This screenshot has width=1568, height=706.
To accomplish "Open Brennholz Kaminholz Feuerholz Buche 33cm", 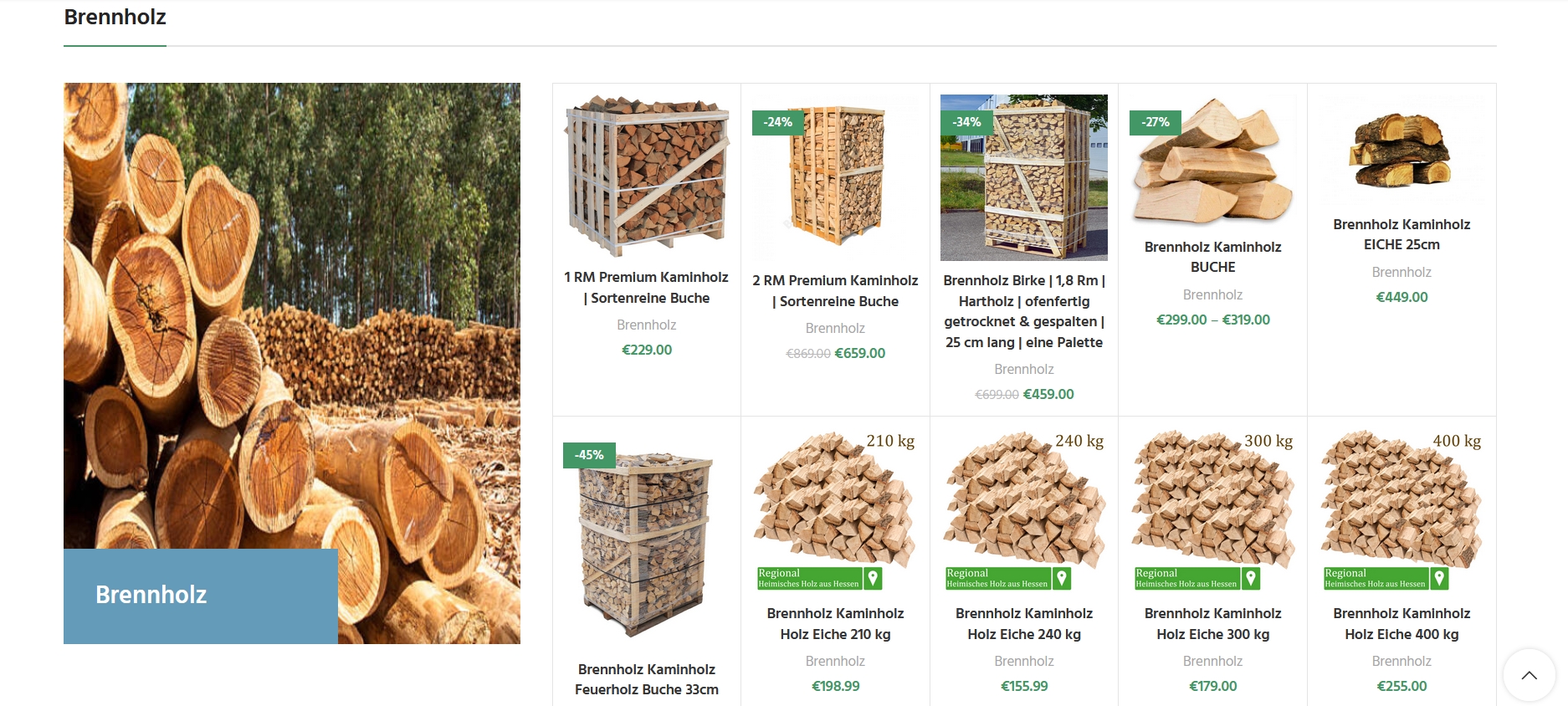I will [647, 679].
